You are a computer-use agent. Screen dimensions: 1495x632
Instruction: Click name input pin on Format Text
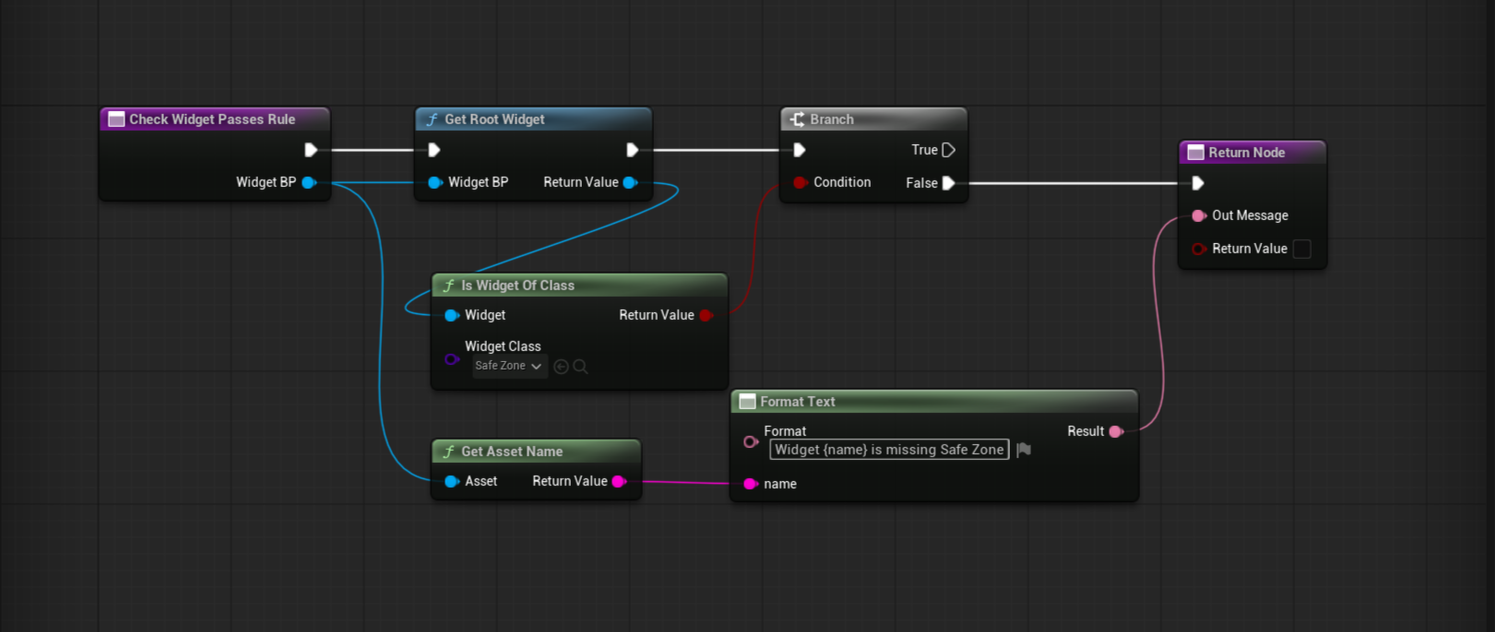pyautogui.click(x=751, y=484)
